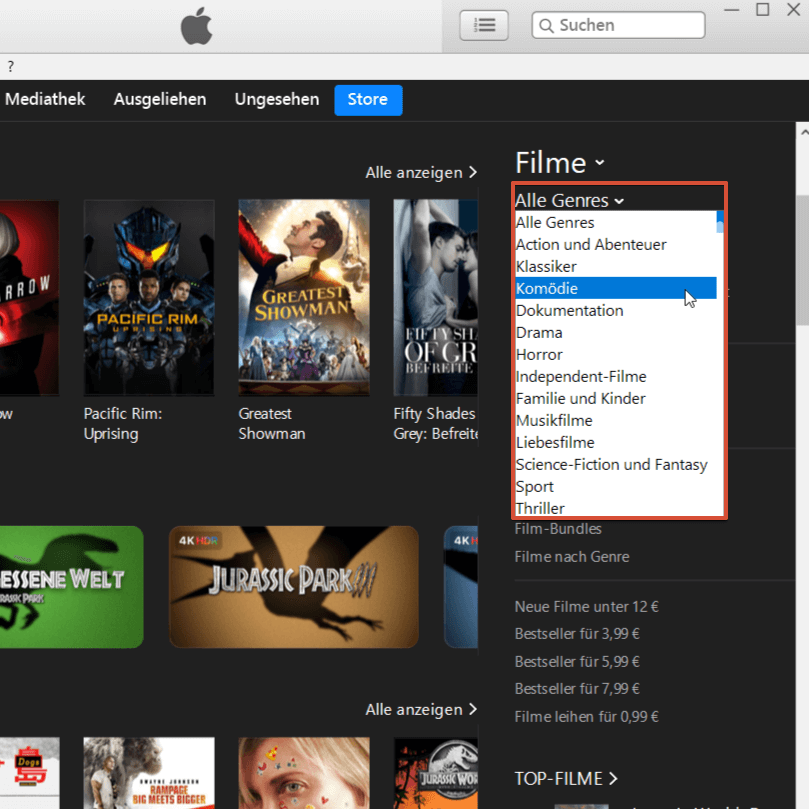Image resolution: width=809 pixels, height=809 pixels.
Task: Collapse the Alle Genres dropdown header
Action: (570, 200)
